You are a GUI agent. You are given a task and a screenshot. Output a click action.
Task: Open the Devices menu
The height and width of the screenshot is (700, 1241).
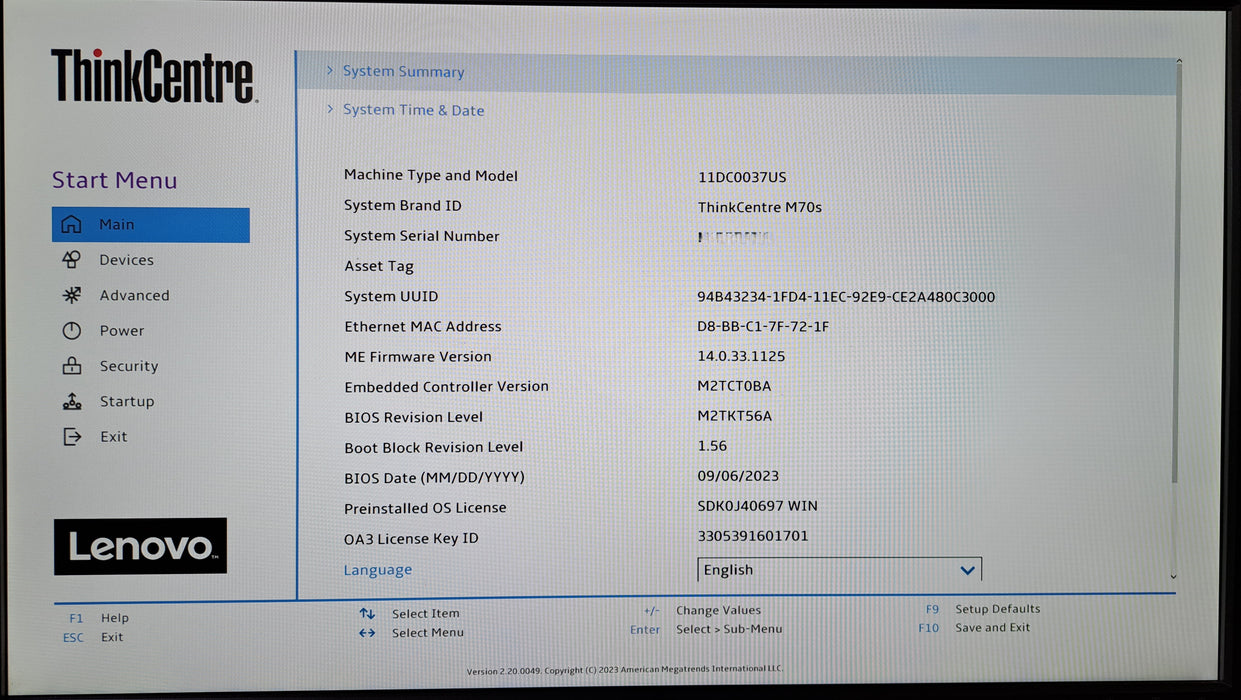point(126,260)
